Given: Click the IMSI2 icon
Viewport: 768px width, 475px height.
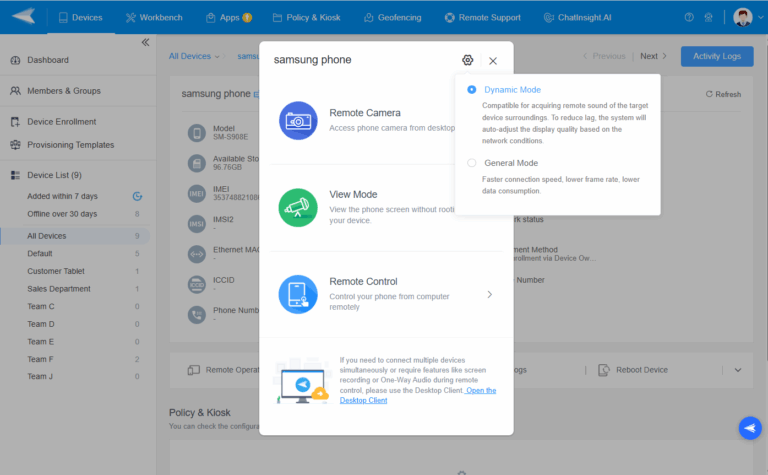Looking at the screenshot, I should pos(197,224).
